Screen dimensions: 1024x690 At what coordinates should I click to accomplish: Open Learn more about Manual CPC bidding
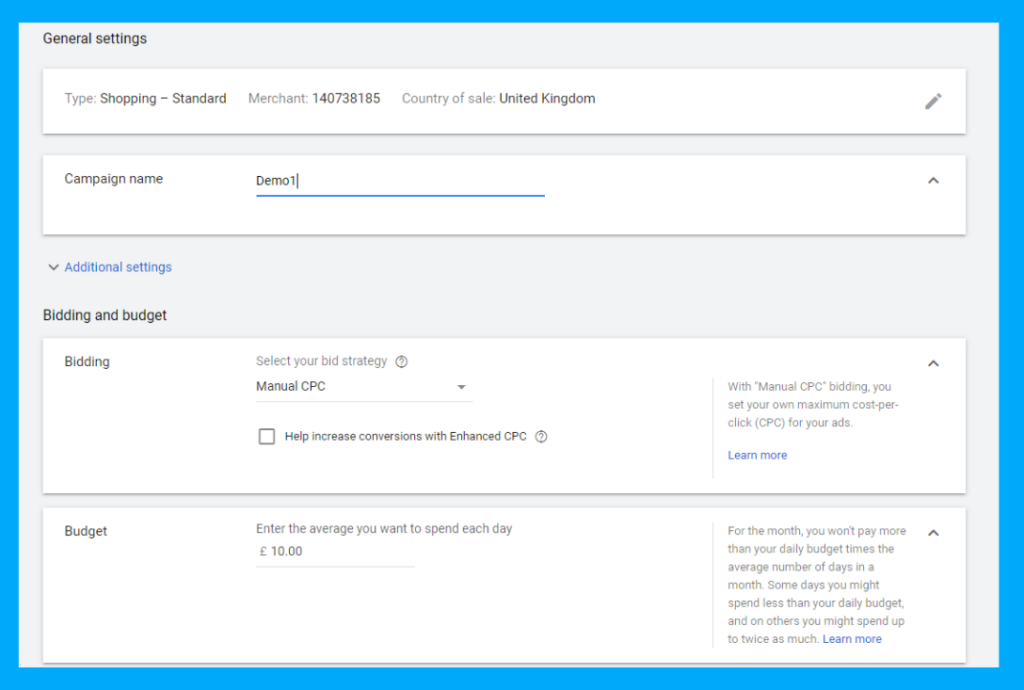(x=757, y=454)
